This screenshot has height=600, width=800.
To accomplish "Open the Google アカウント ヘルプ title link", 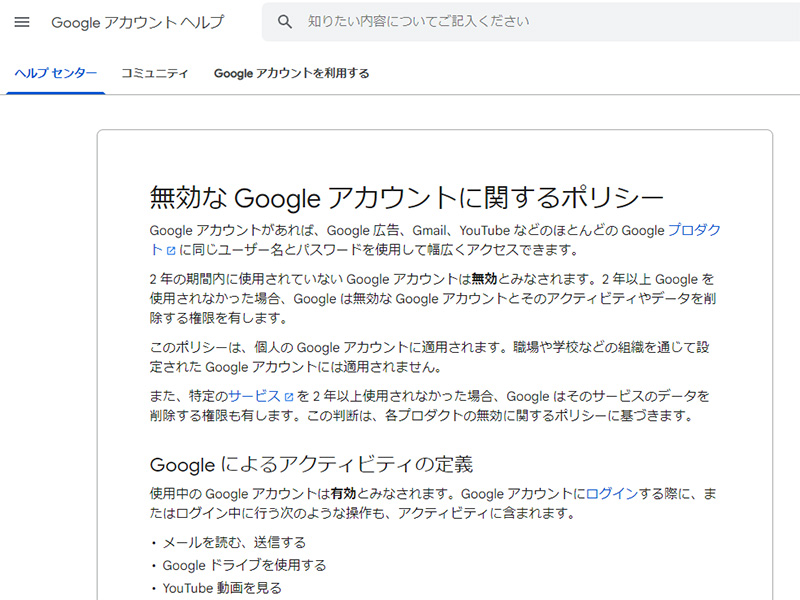I will [x=138, y=22].
